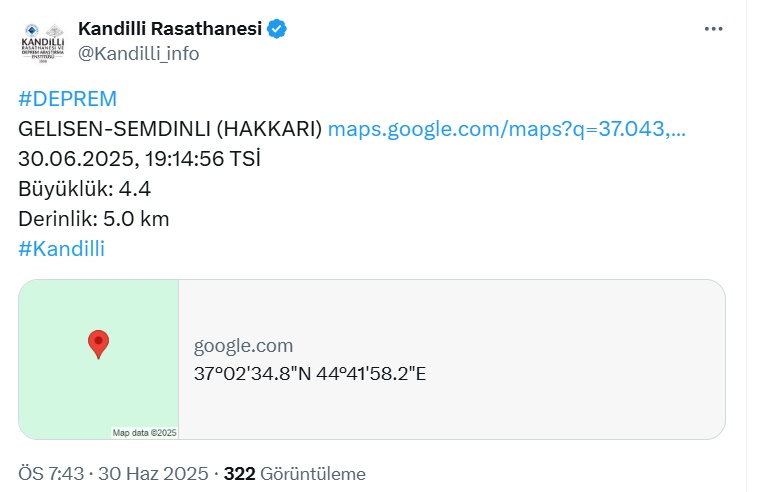
Task: Click the ÖS 7:43 timestamp
Action: (x=51, y=474)
